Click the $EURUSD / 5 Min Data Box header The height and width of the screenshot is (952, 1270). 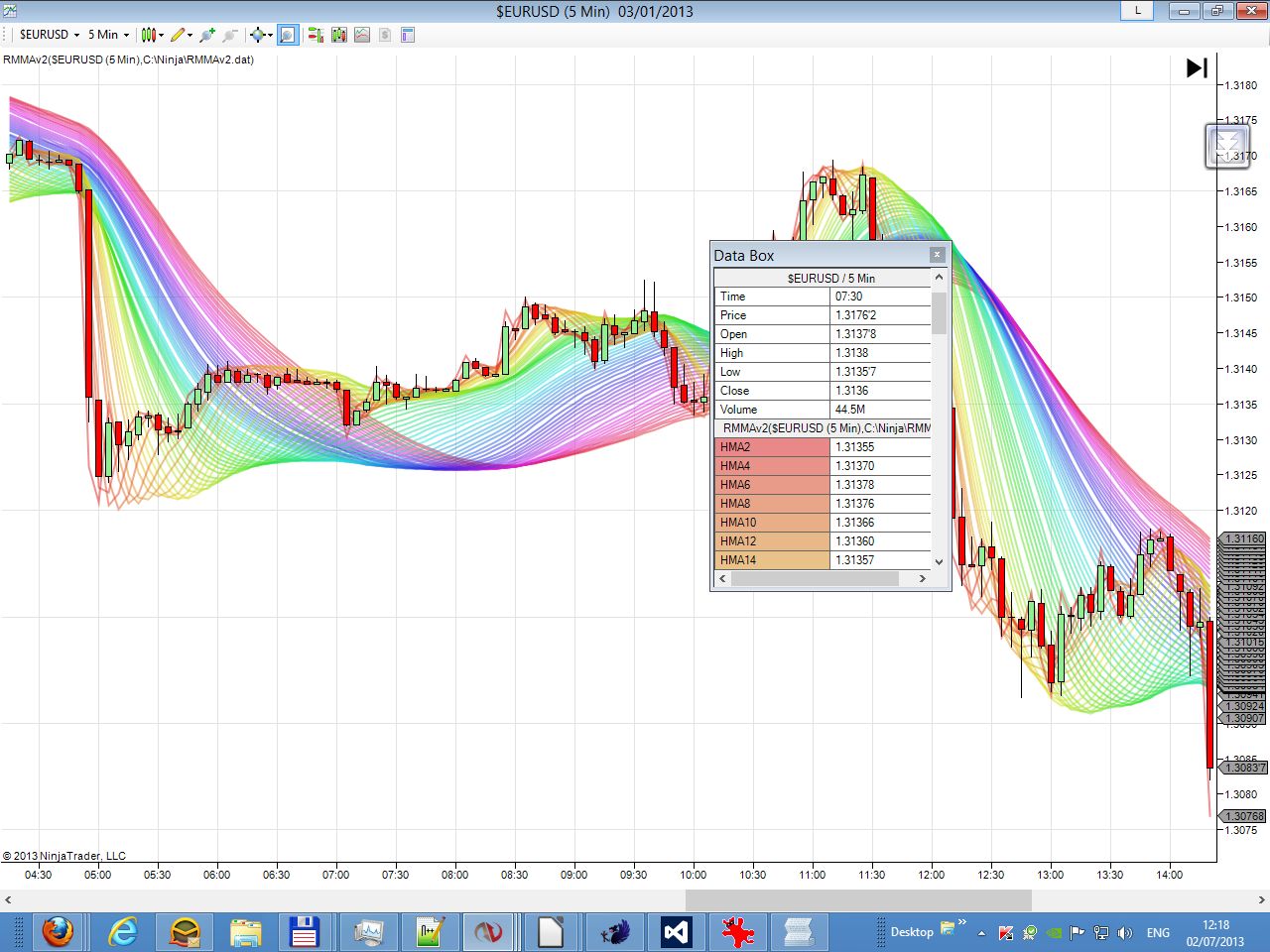830,279
